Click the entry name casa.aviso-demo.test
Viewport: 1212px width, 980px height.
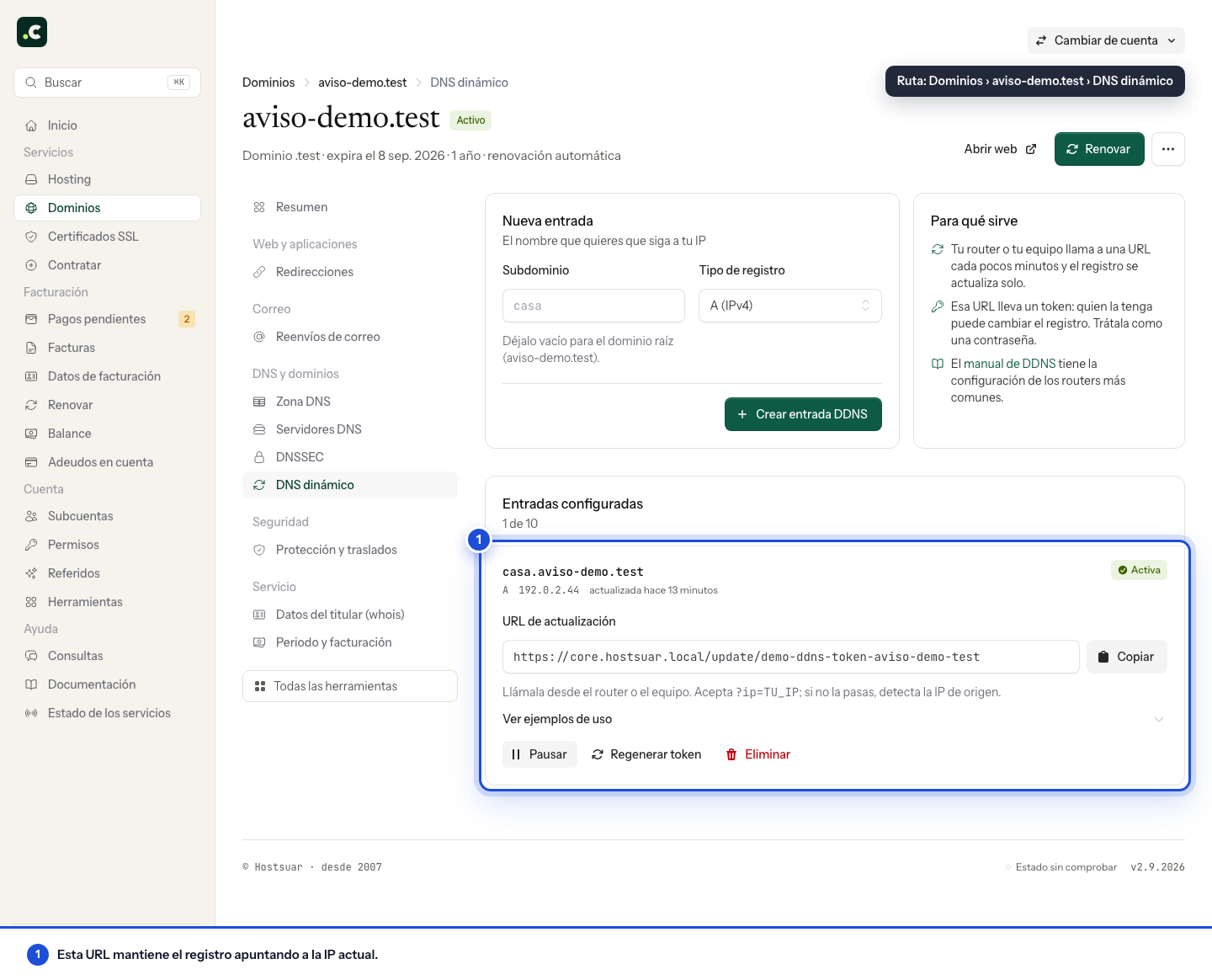[x=573, y=572]
